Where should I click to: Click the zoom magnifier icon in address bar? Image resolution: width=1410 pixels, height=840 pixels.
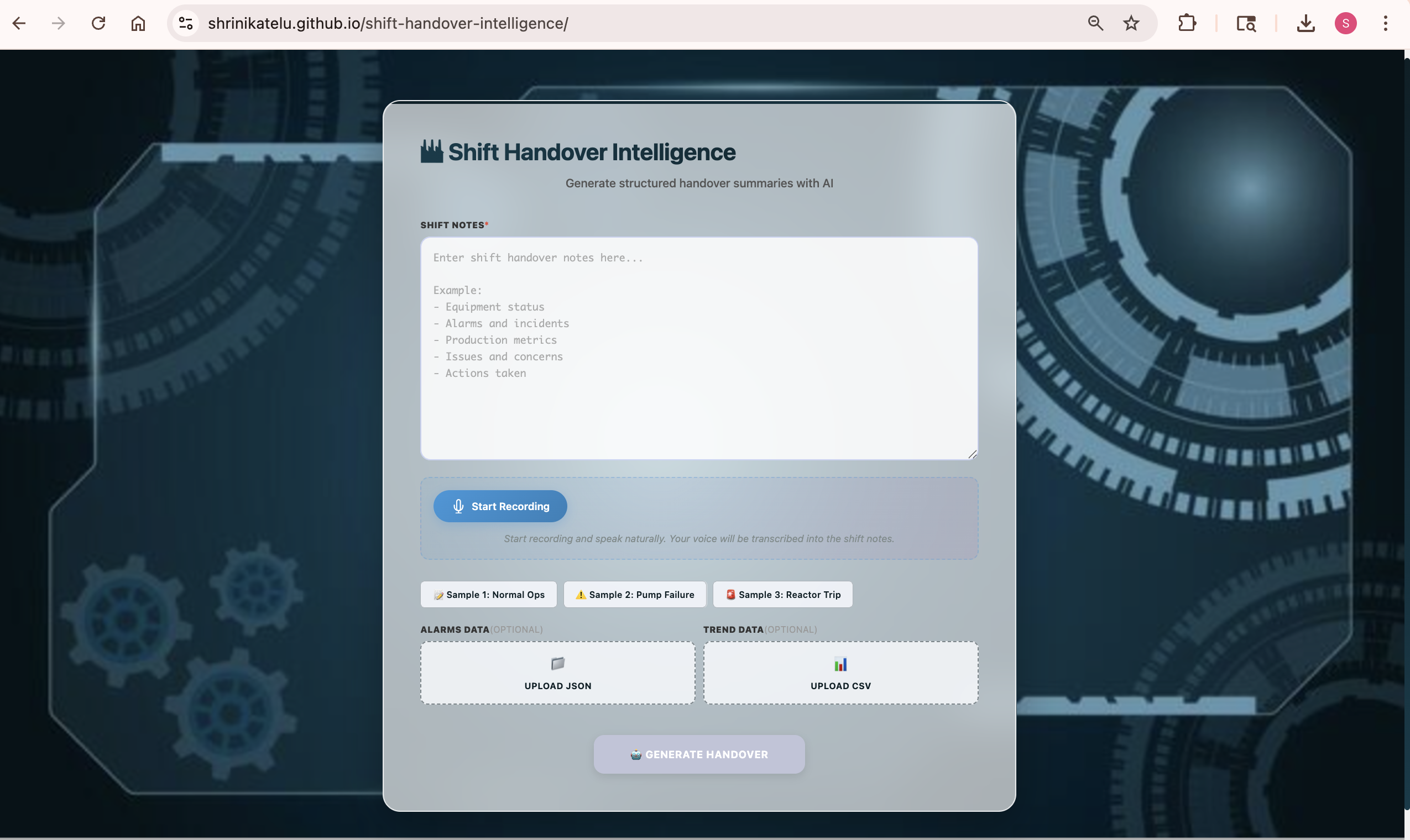click(1095, 23)
